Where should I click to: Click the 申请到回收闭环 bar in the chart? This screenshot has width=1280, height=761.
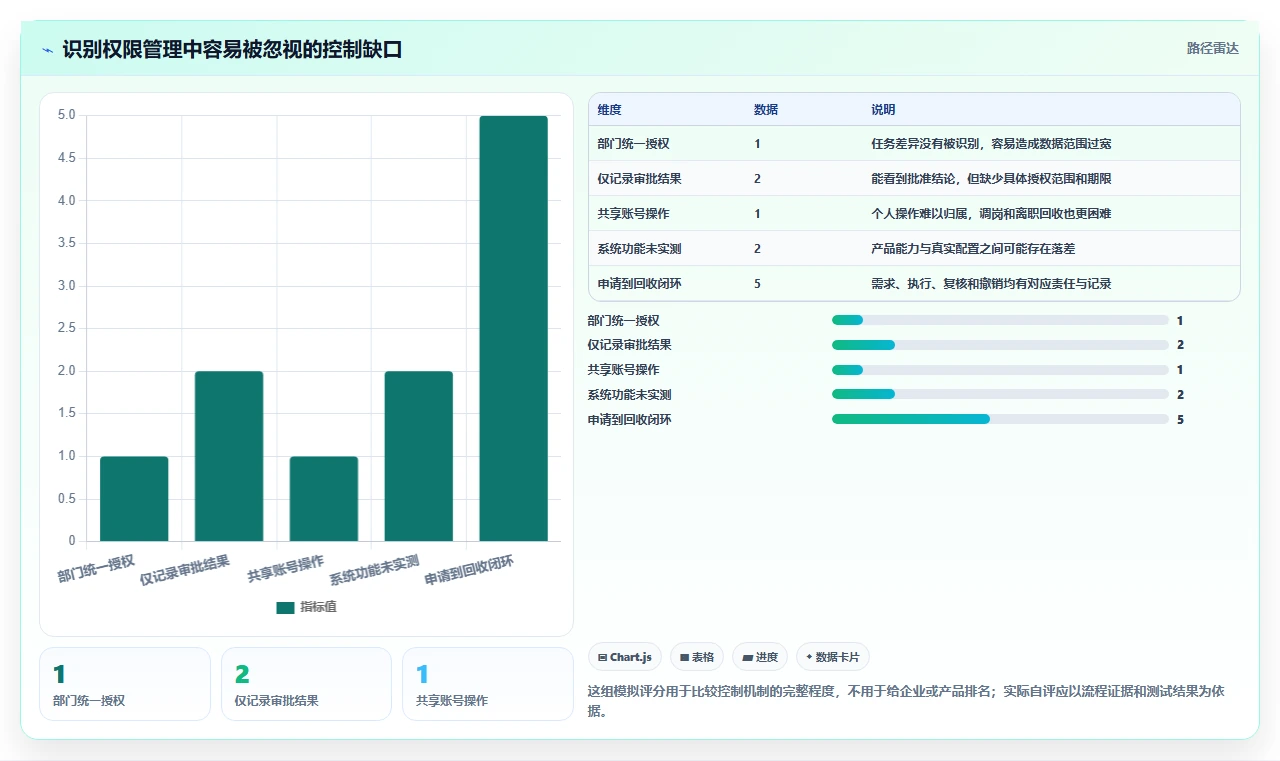pyautogui.click(x=513, y=329)
